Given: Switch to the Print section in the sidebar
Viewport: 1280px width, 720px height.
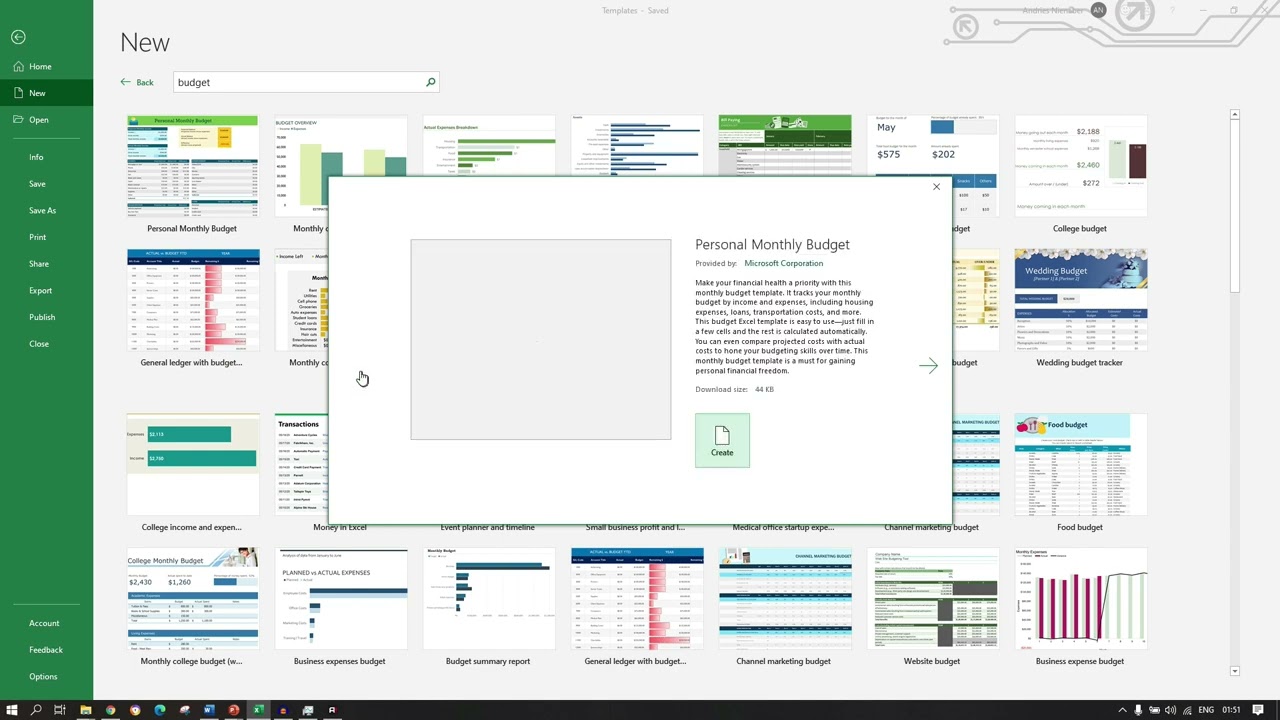Looking at the screenshot, I should [37, 237].
